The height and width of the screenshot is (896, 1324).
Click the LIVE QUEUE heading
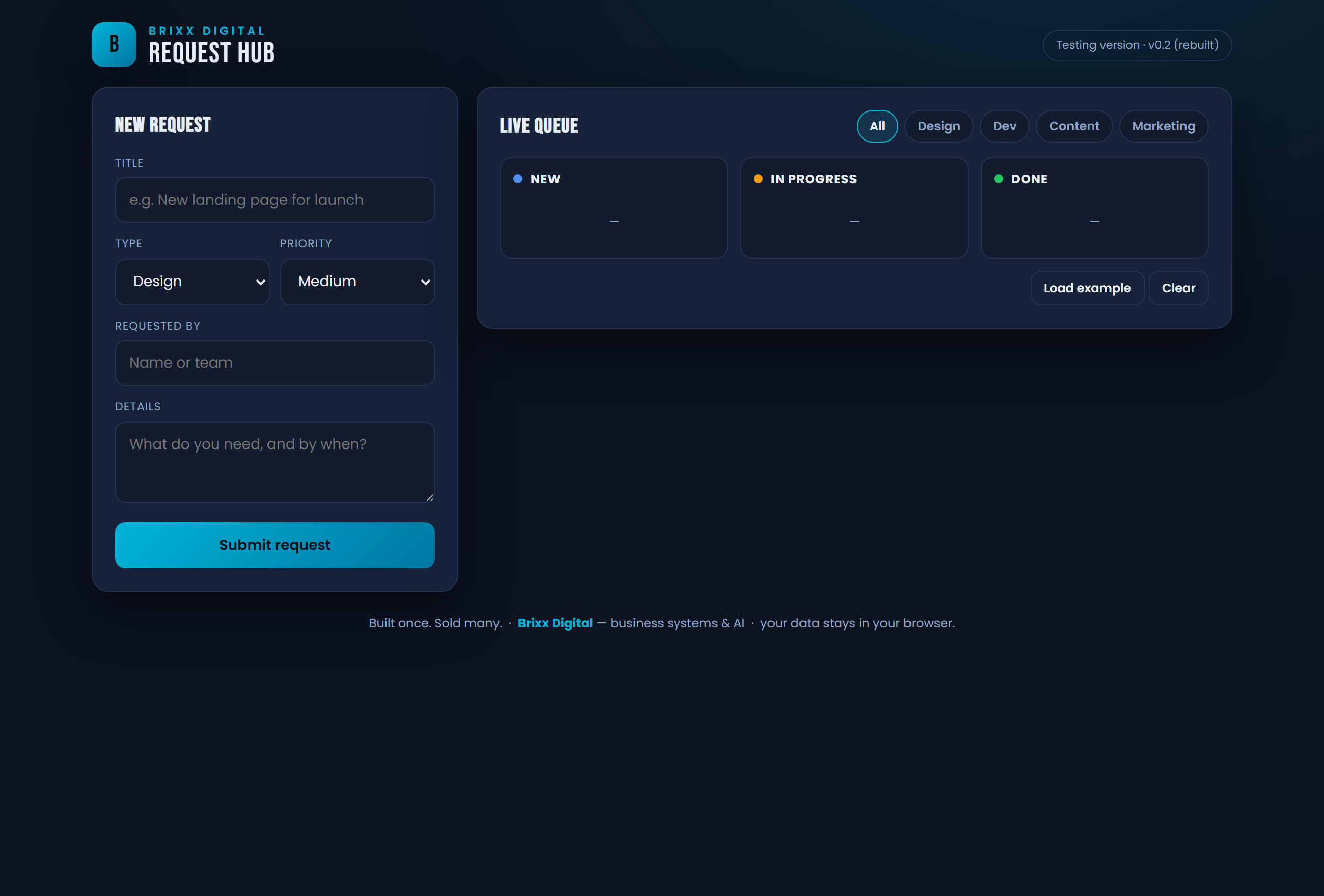pyautogui.click(x=538, y=126)
